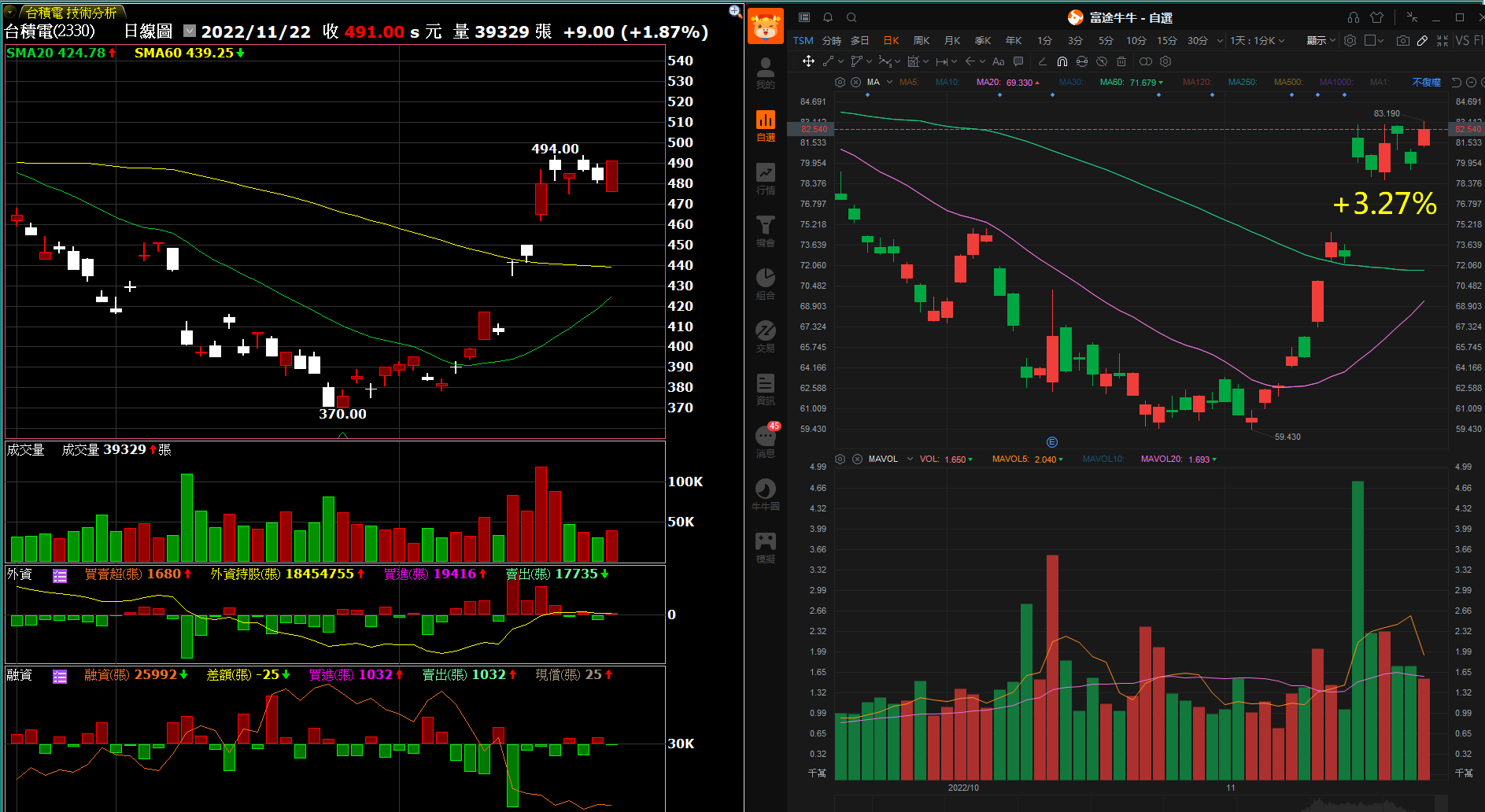
Task: Open the 消息 messages with 45 badge
Action: click(x=767, y=441)
